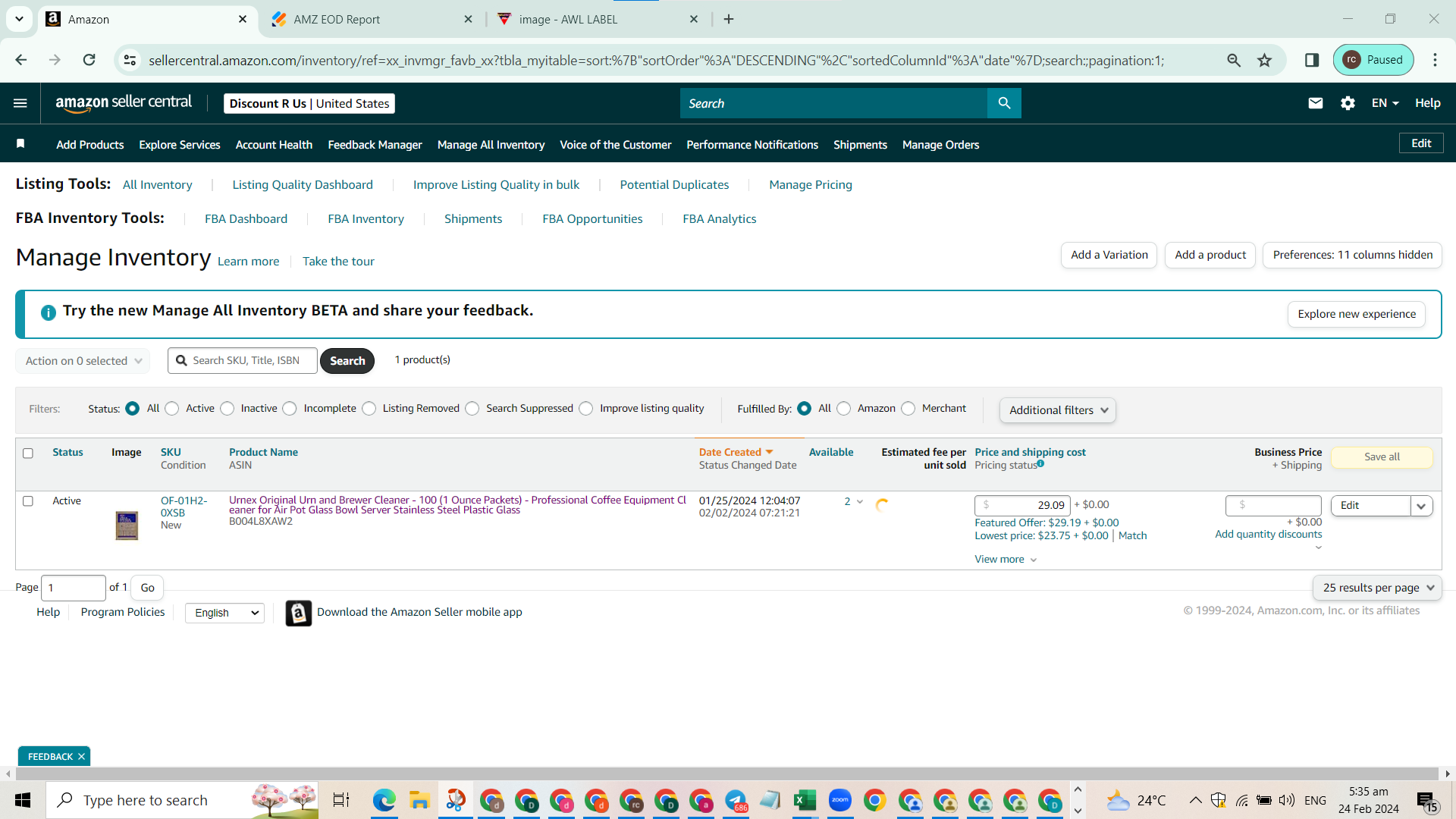This screenshot has height=819, width=1456.
Task: Open Feedback Manager in the navigation bar
Action: (375, 145)
